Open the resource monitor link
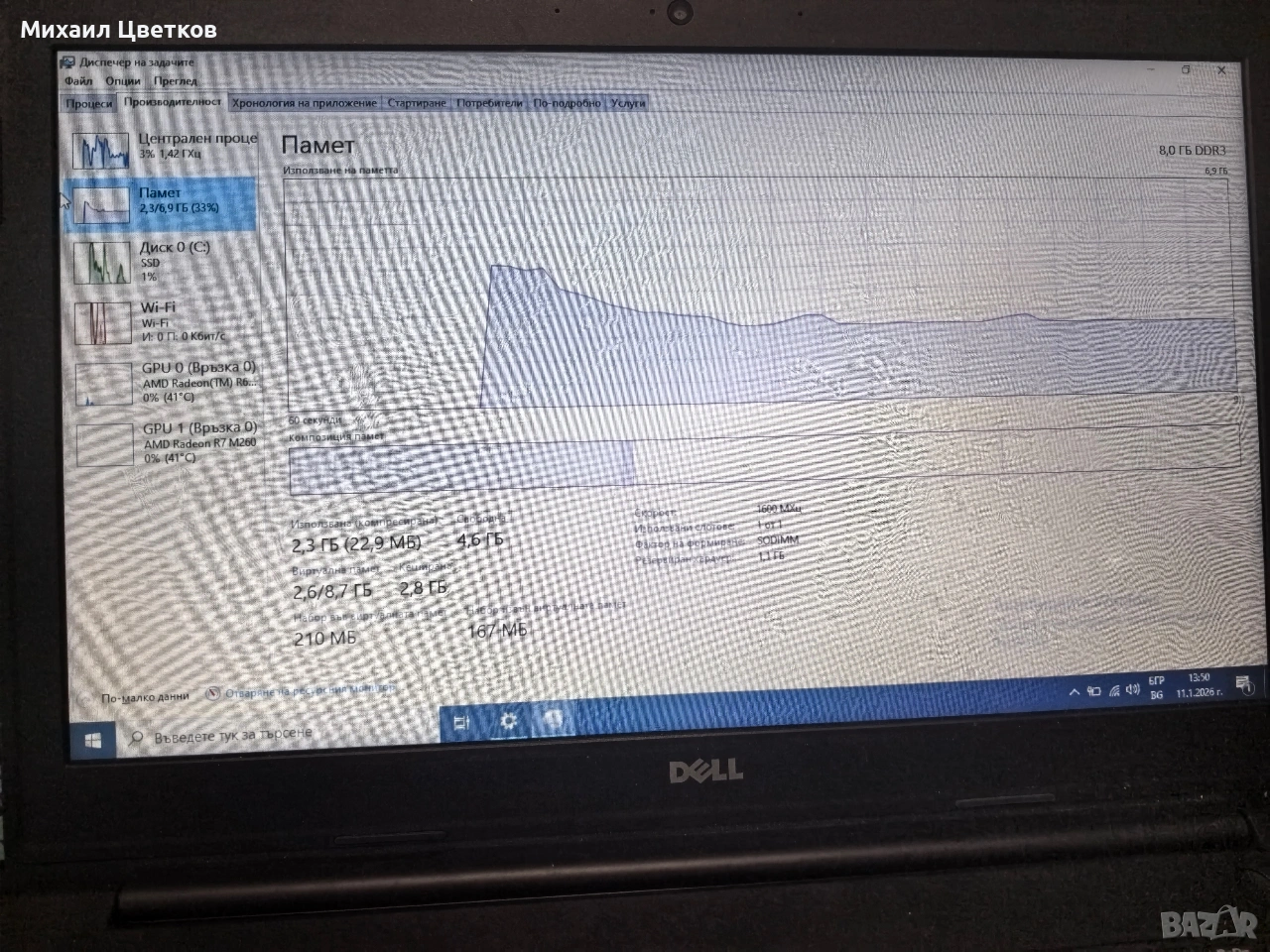 310,691
